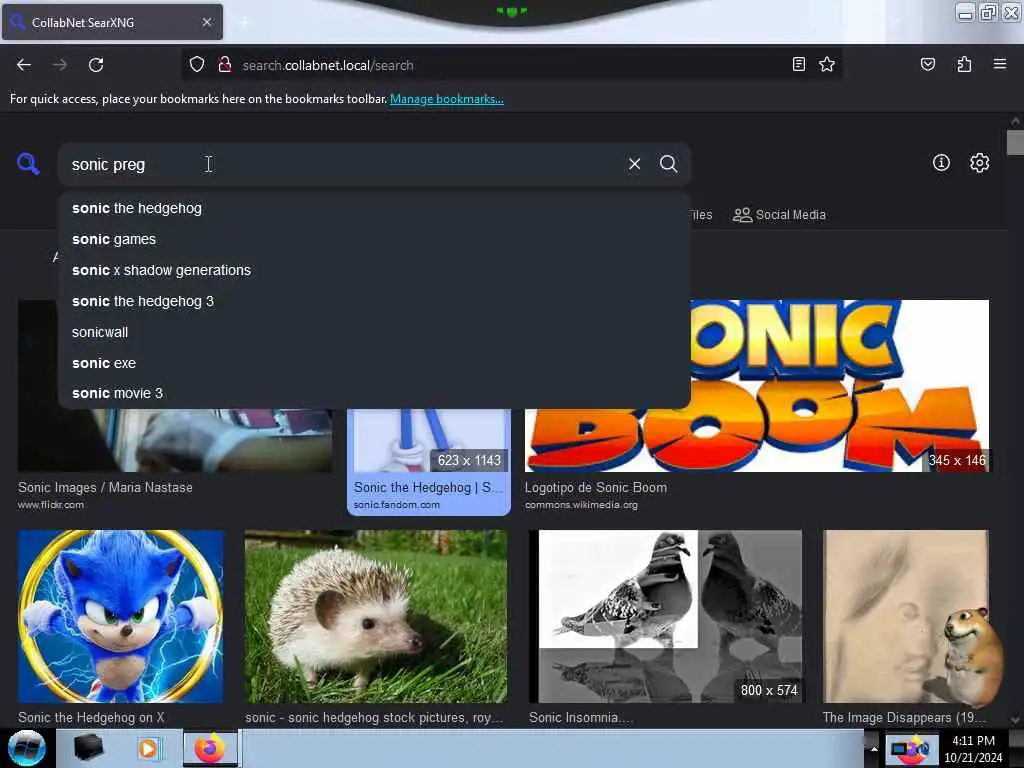The height and width of the screenshot is (768, 1024).
Task: Choose suggestion 'sonic movie 3'
Action: pyautogui.click(x=374, y=393)
